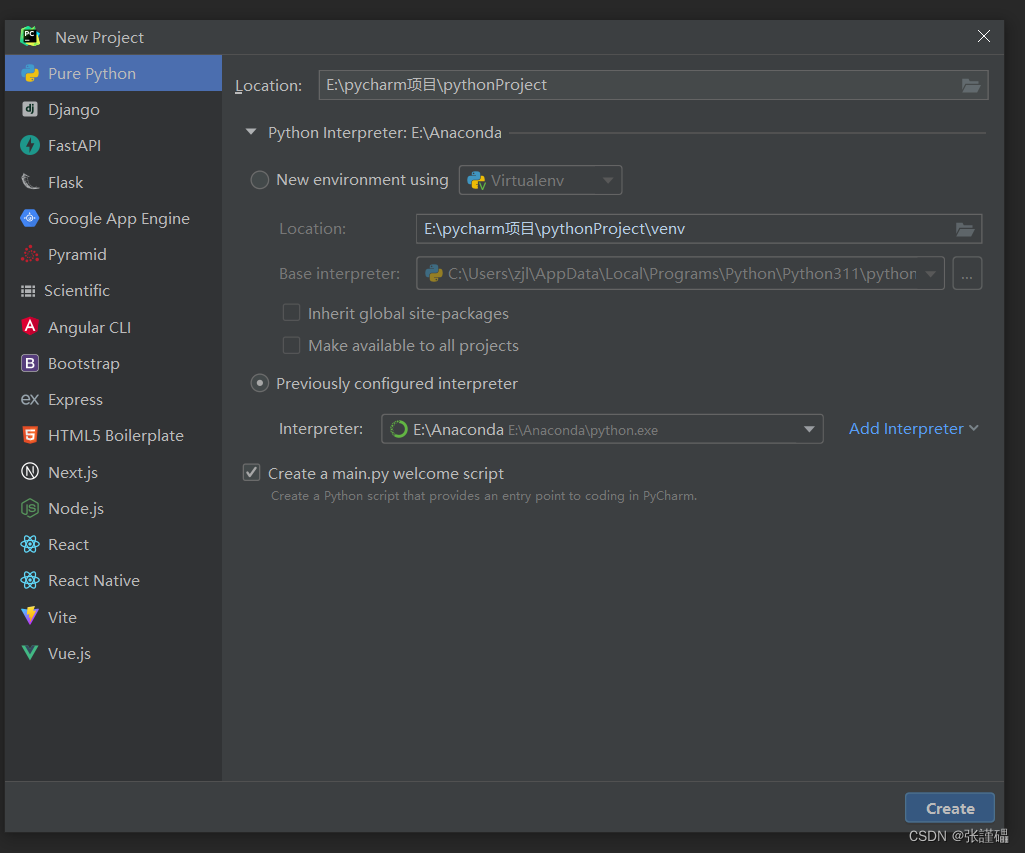
Task: Expand the Add Interpreter chevron menu
Action: coord(974,428)
